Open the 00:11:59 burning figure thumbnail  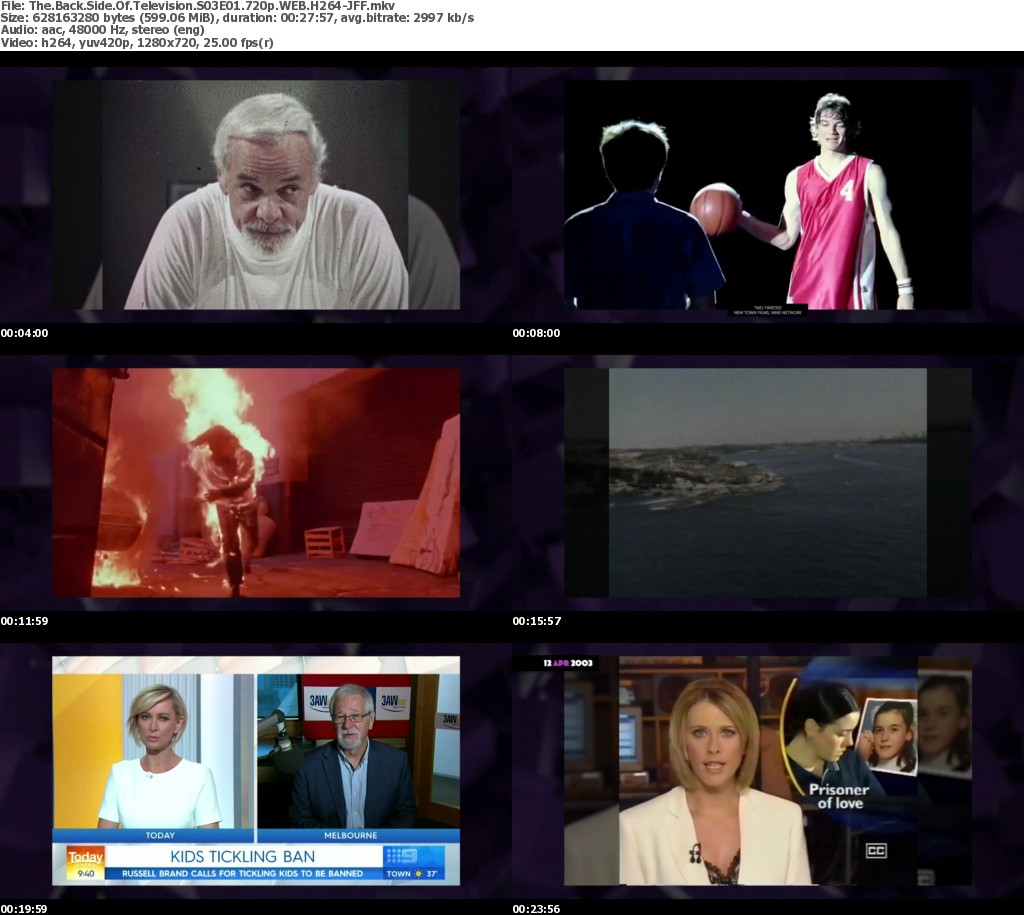(x=256, y=483)
